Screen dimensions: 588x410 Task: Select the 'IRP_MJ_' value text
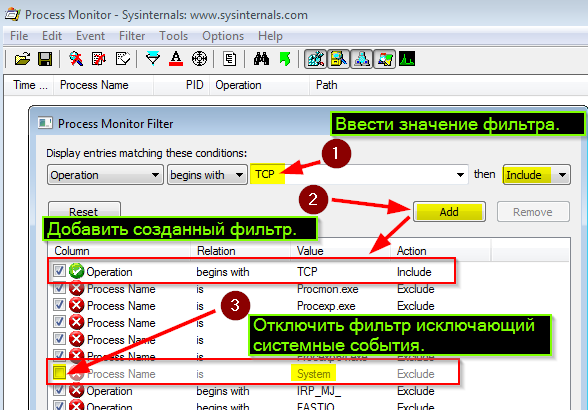(x=319, y=391)
